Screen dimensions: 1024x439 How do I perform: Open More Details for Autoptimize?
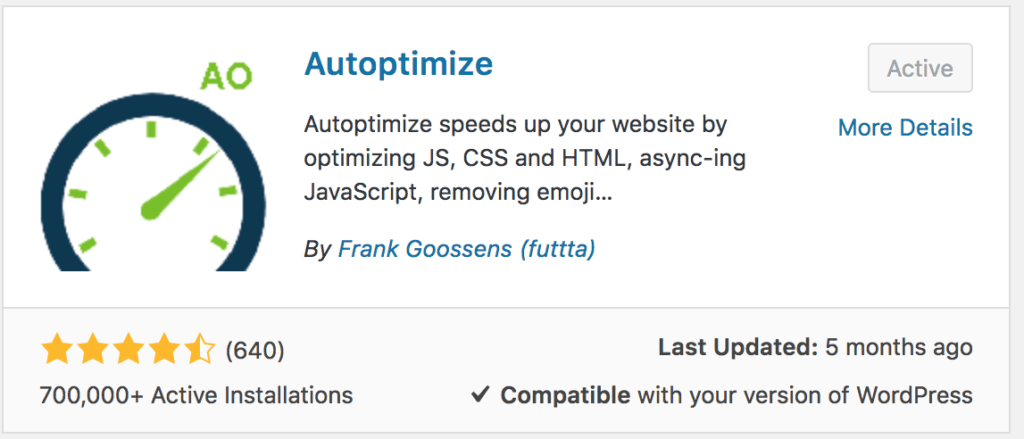[x=904, y=128]
